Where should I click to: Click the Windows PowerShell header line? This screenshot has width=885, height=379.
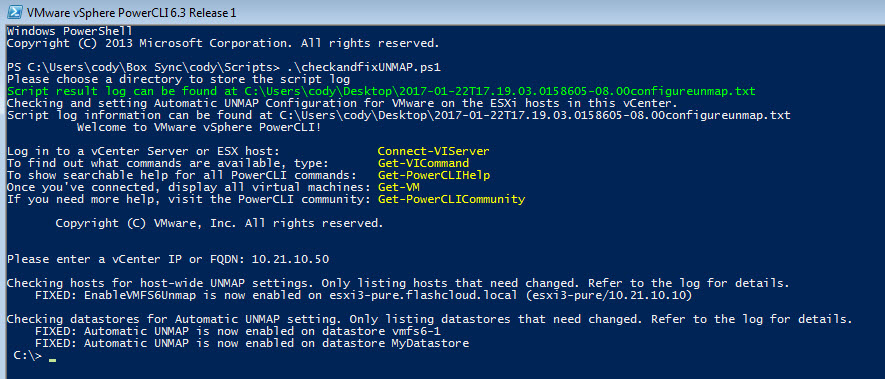(x=69, y=31)
